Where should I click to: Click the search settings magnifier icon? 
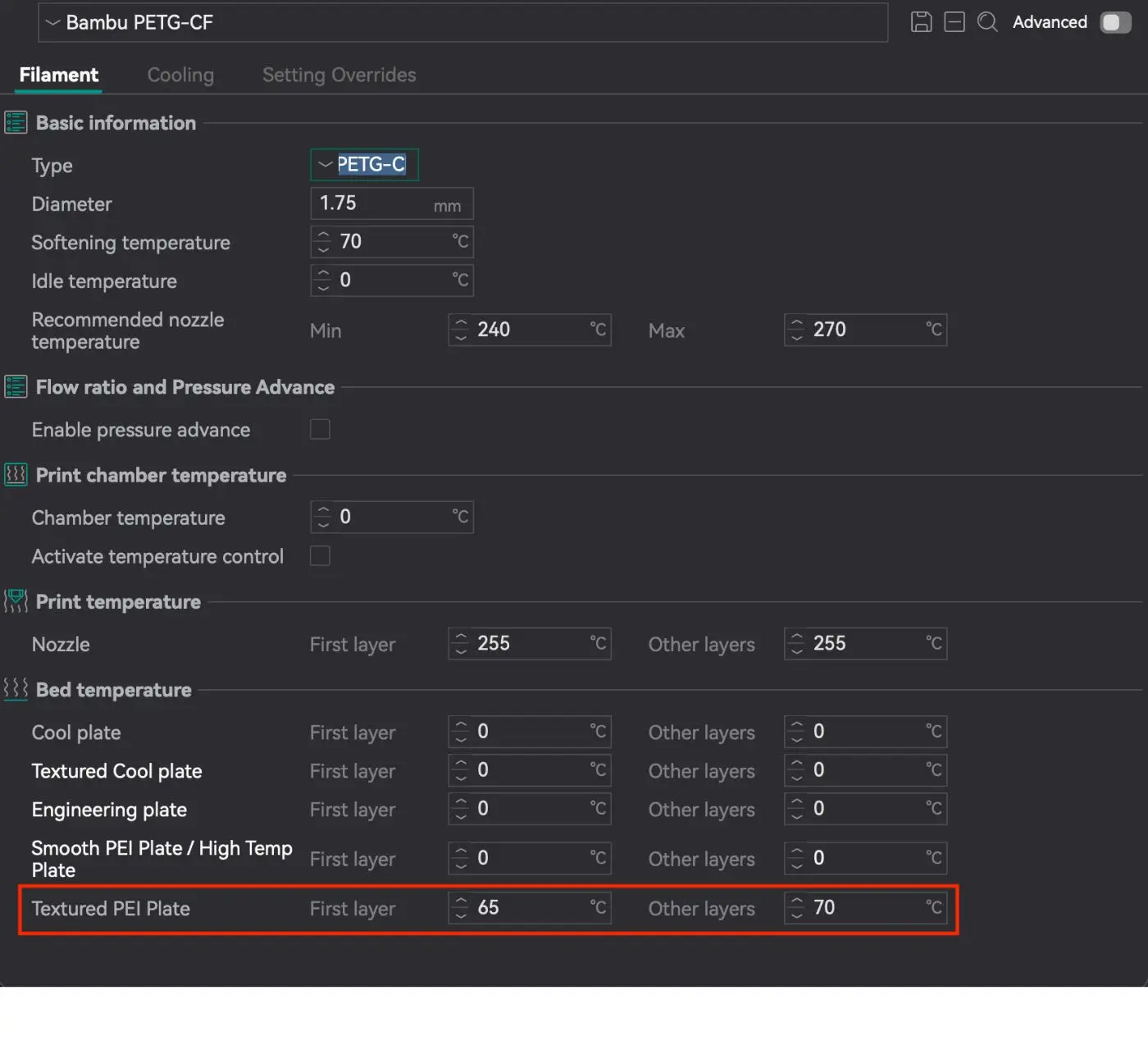(x=987, y=22)
